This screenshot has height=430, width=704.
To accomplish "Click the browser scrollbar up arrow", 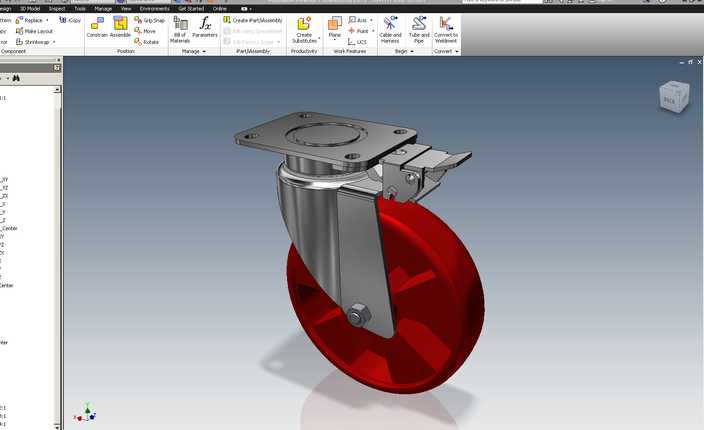I will 57,90.
